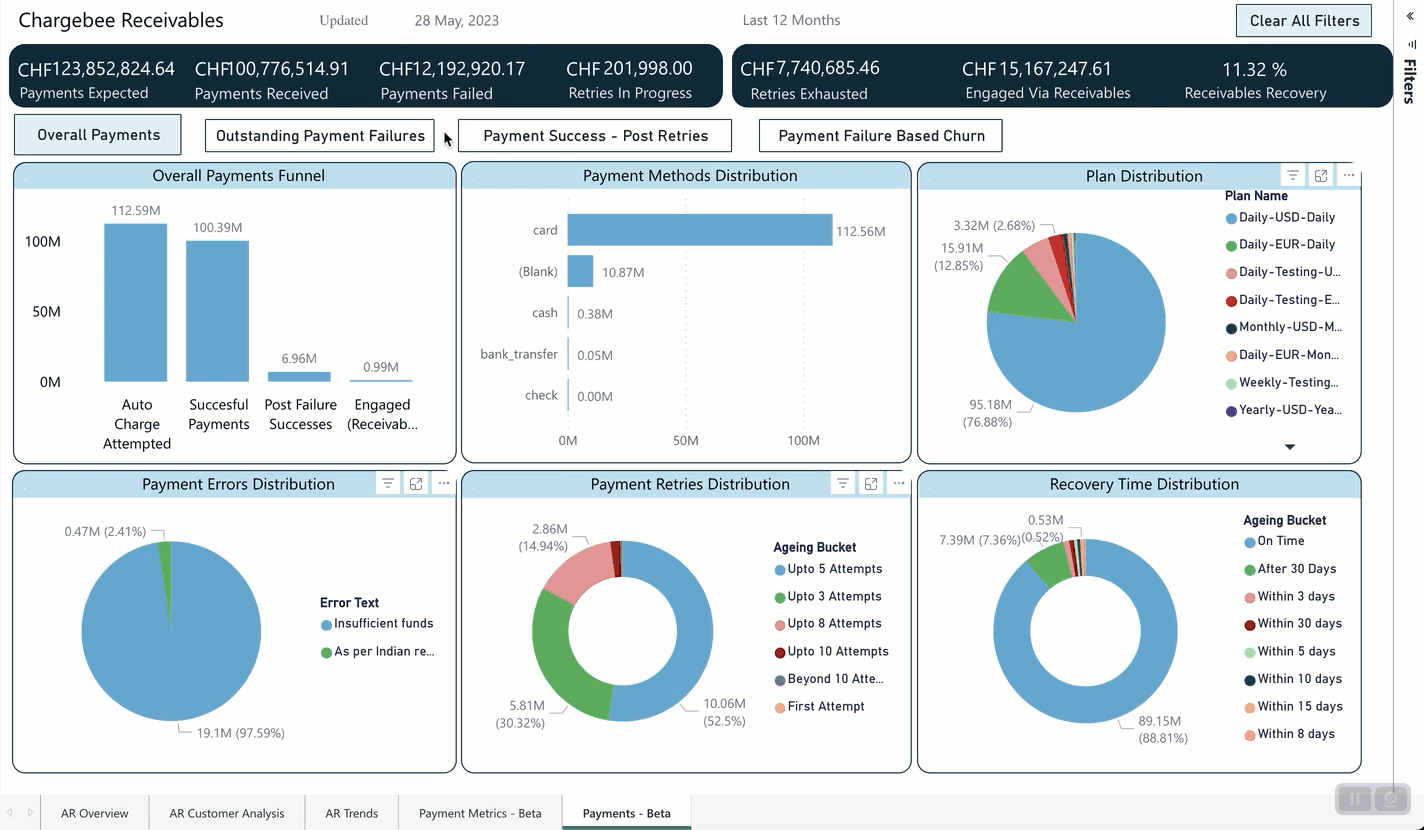This screenshot has width=1424, height=830.
Task: Click the Retries Exhausted CHF7,740,685.46 value
Action: (809, 69)
